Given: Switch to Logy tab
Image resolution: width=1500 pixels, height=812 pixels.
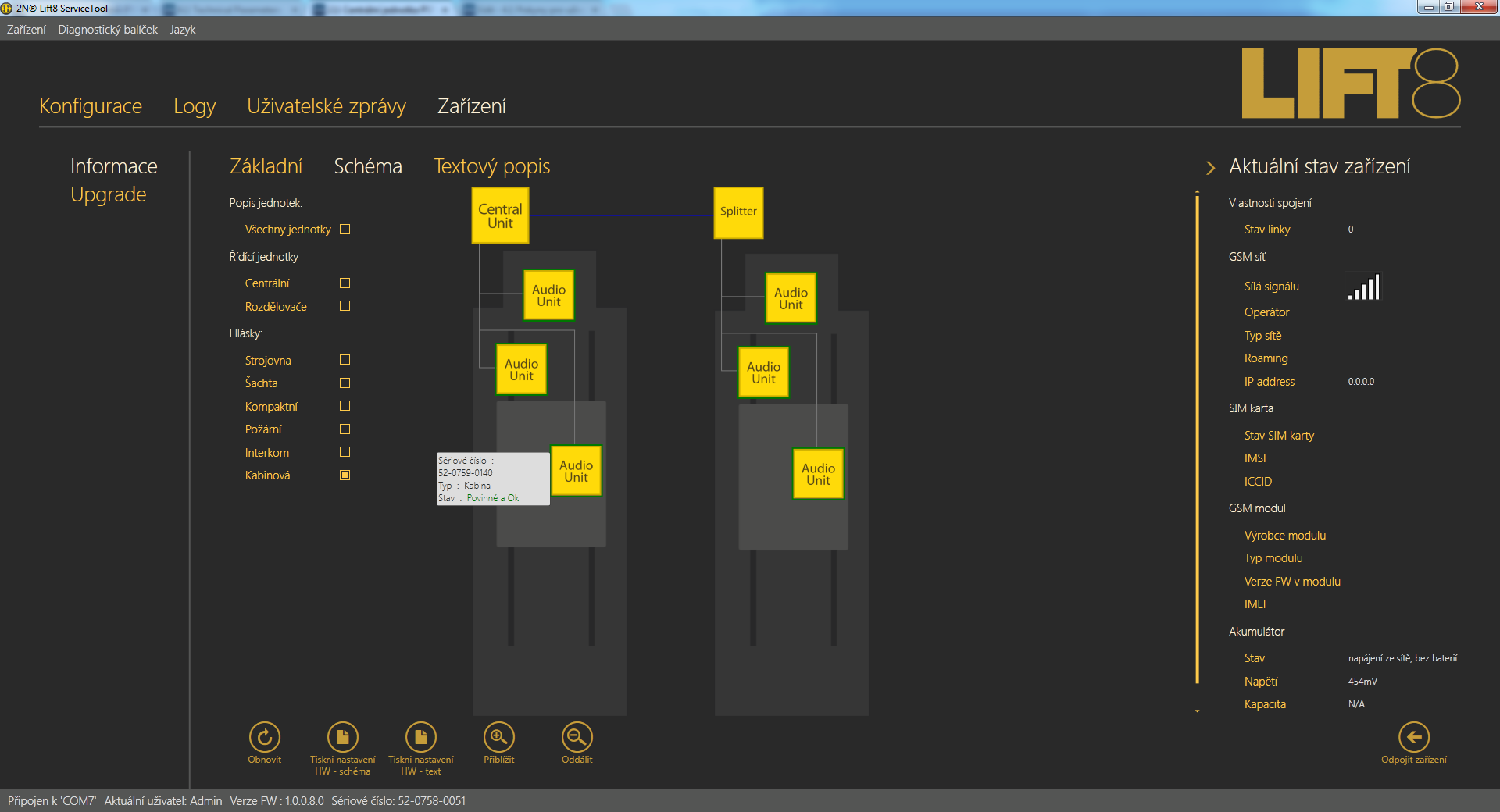Looking at the screenshot, I should (195, 106).
